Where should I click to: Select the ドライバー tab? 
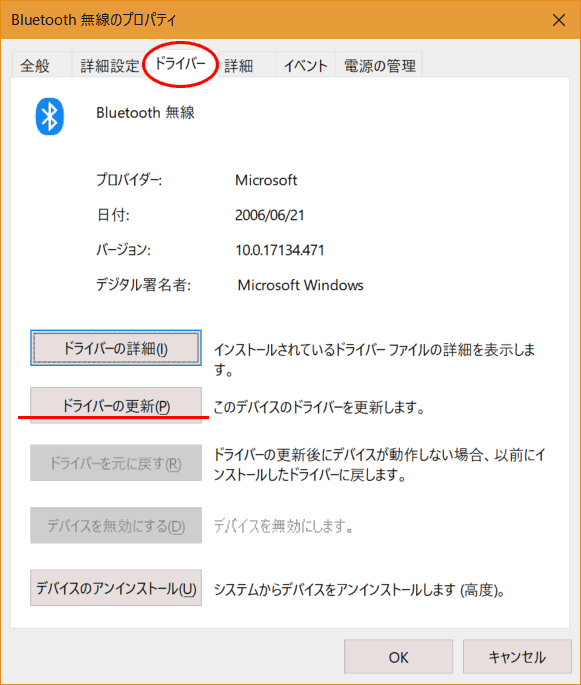coord(180,64)
